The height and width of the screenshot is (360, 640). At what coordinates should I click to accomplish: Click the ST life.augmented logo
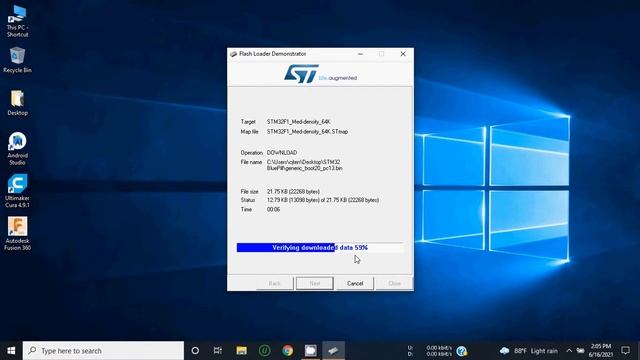click(320, 74)
